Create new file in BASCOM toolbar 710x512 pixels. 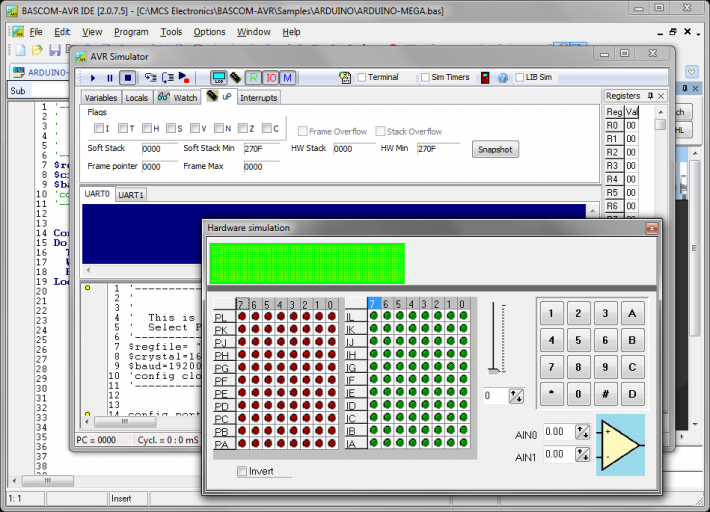pyautogui.click(x=20, y=50)
